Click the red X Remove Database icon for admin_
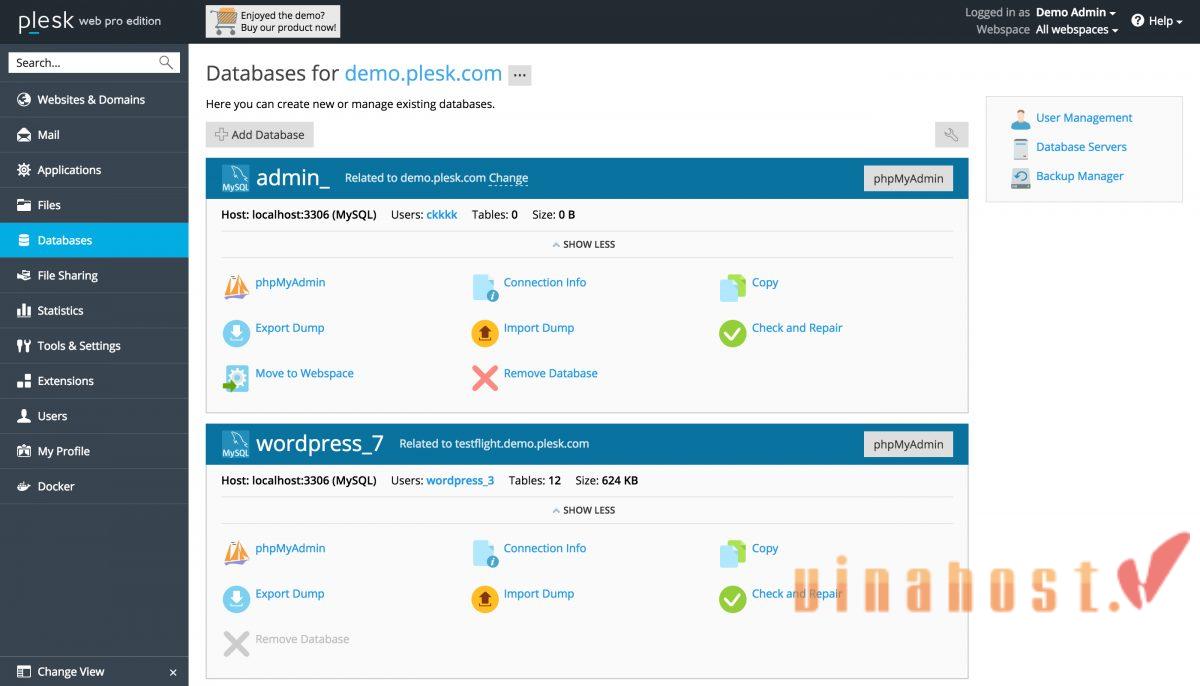1200x686 pixels. (x=485, y=377)
